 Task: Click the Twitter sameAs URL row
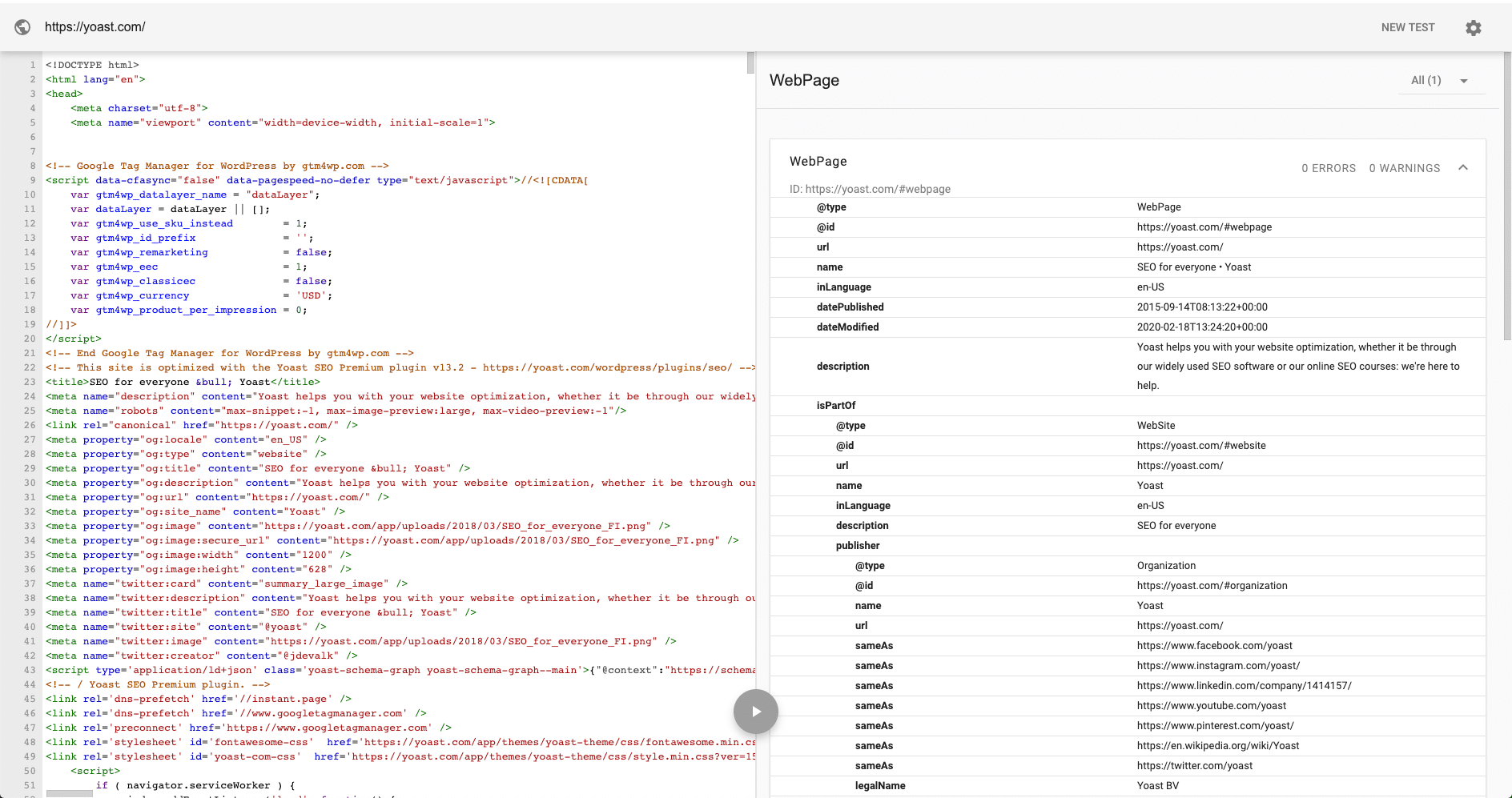[x=1195, y=765]
